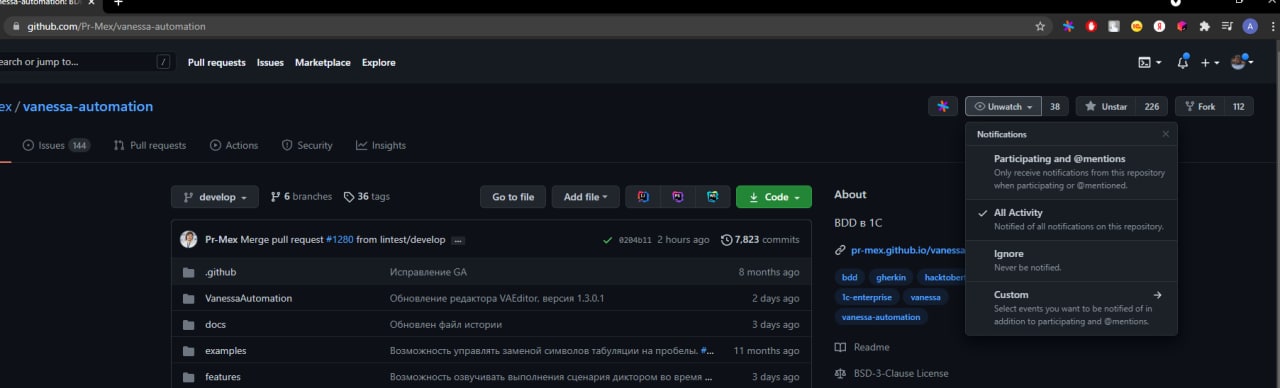Click the Unwatch dropdown button
The image size is (1280, 388).
coord(1003,107)
